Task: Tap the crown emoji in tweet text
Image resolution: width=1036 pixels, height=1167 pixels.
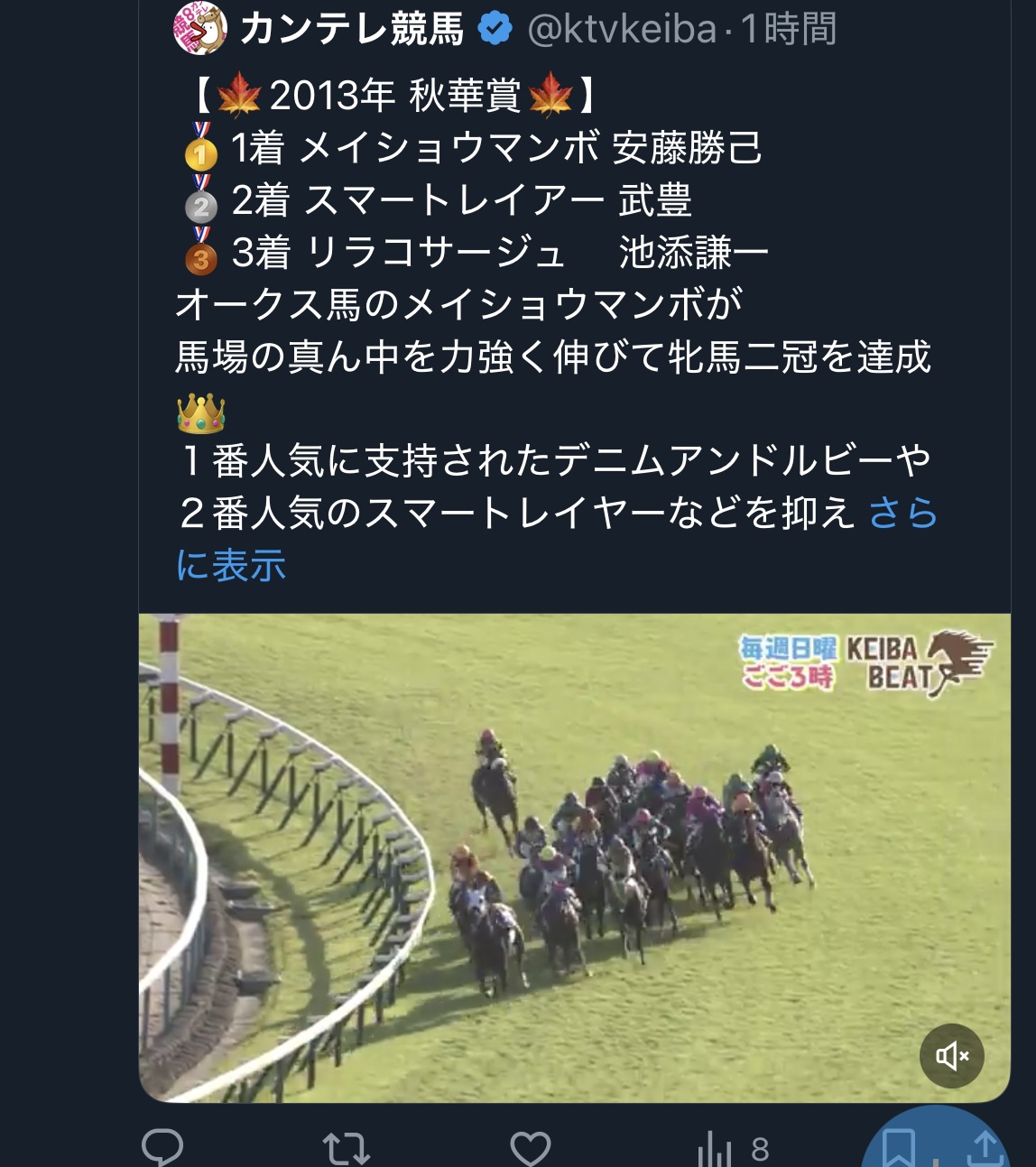Action: (200, 413)
